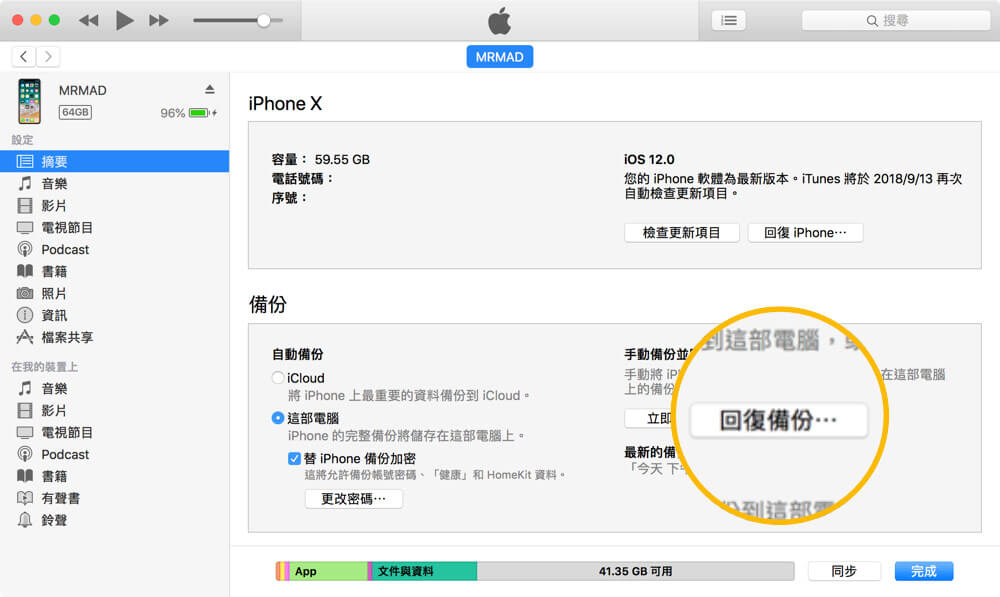Click 回復備份… button
Image resolution: width=1000 pixels, height=597 pixels.
point(779,420)
